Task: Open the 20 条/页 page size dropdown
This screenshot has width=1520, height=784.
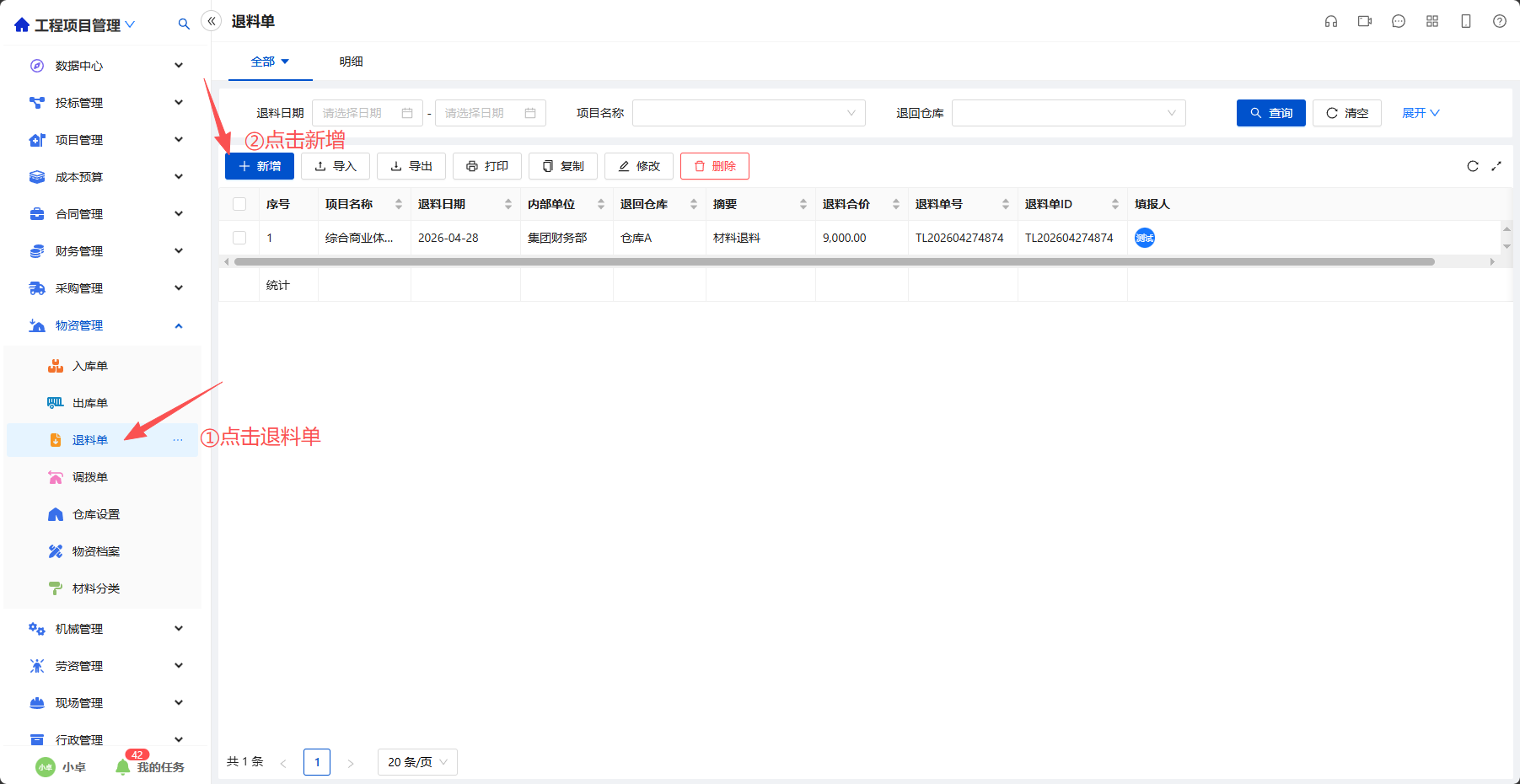Action: [x=417, y=762]
